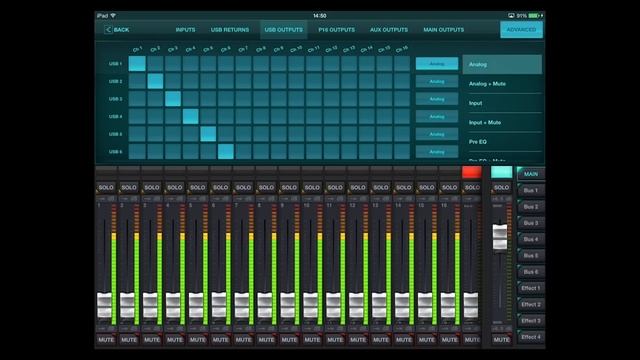Toggle USB 3 to Ch 3 routing cell
The width and height of the screenshot is (640, 360).
point(173,99)
